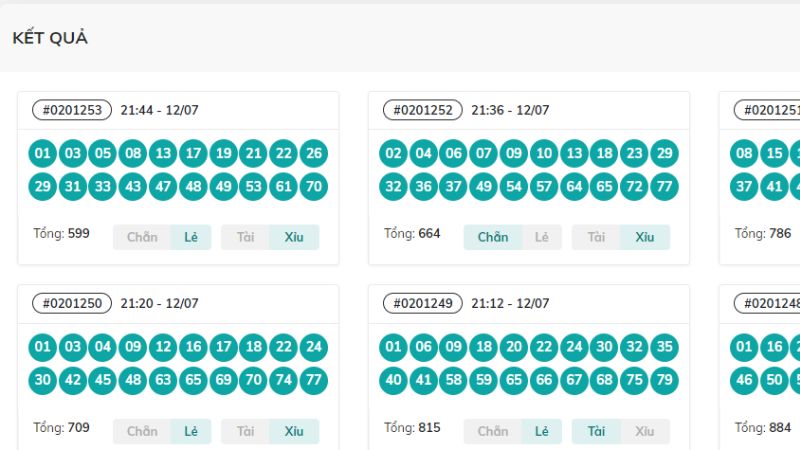Select Lẻ toggle in draw #0201253
Viewport: 800px width, 450px height.
191,237
